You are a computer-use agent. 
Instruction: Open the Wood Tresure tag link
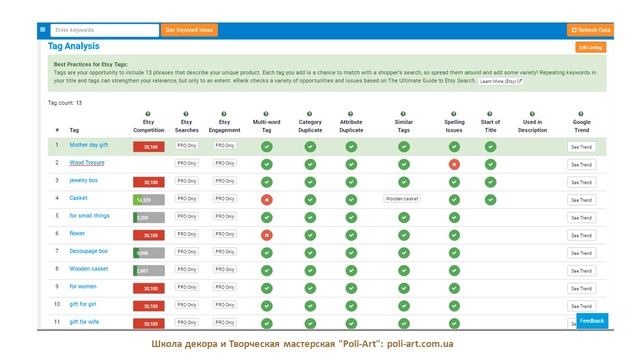pos(87,162)
